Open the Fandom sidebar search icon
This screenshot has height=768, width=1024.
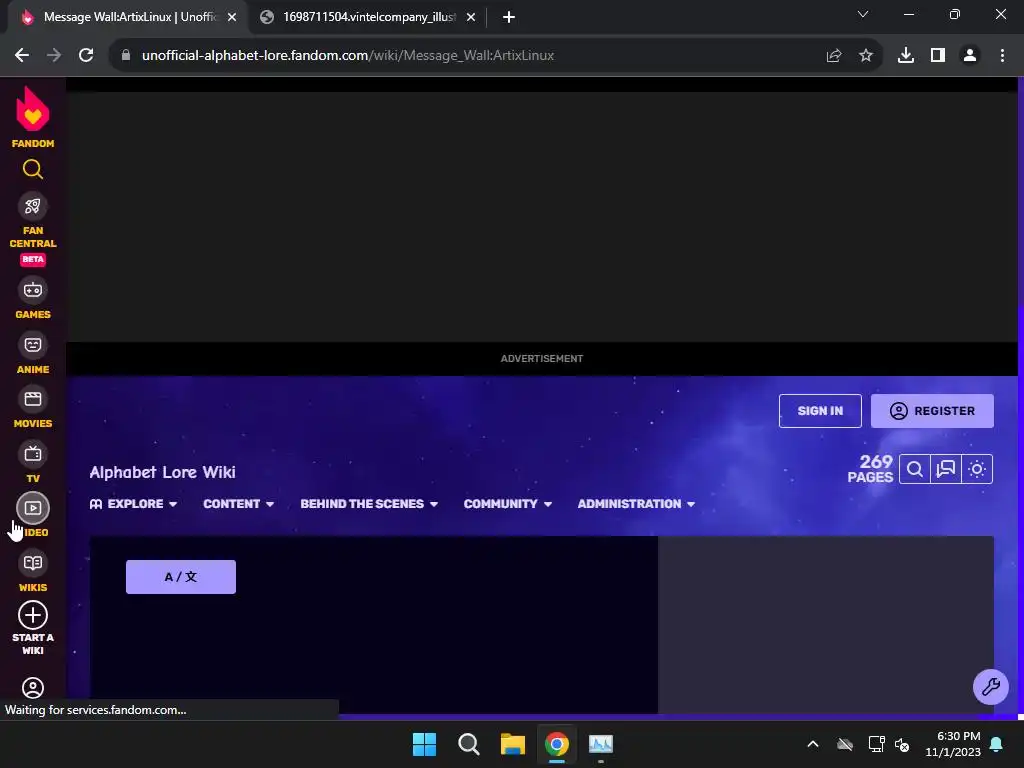33,170
